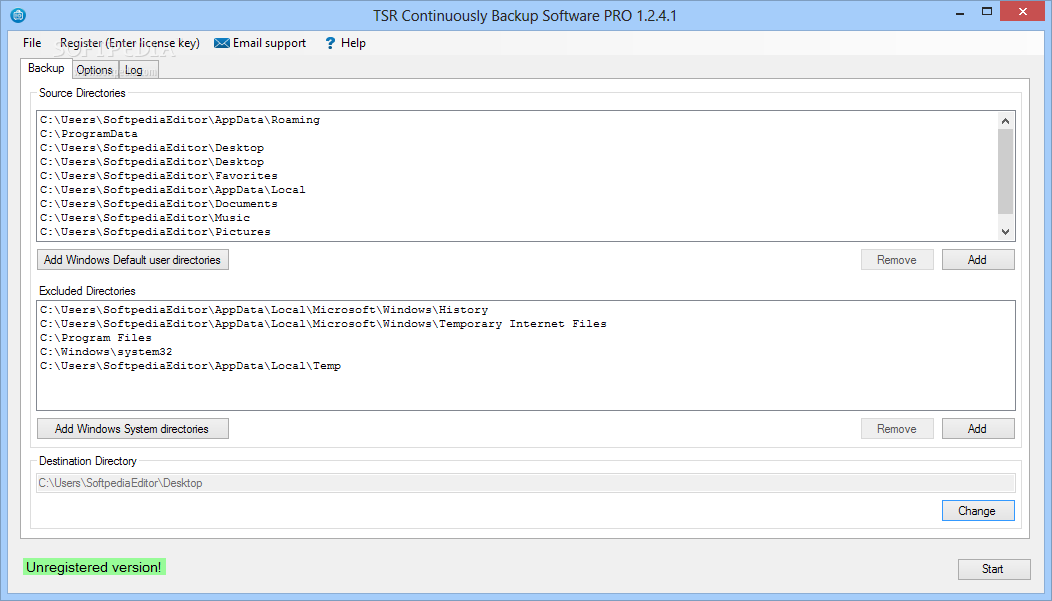Click the Source Directories scrollbar thumb
Screen dimensions: 1052x601
pyautogui.click(x=1005, y=172)
